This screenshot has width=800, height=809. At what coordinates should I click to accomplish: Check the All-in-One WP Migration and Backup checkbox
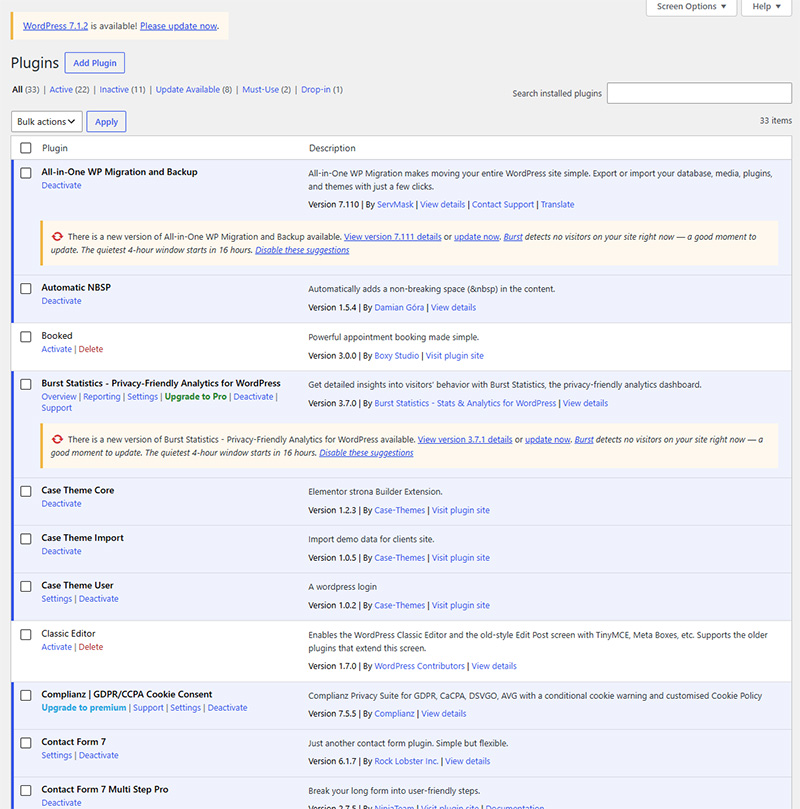[x=26, y=173]
